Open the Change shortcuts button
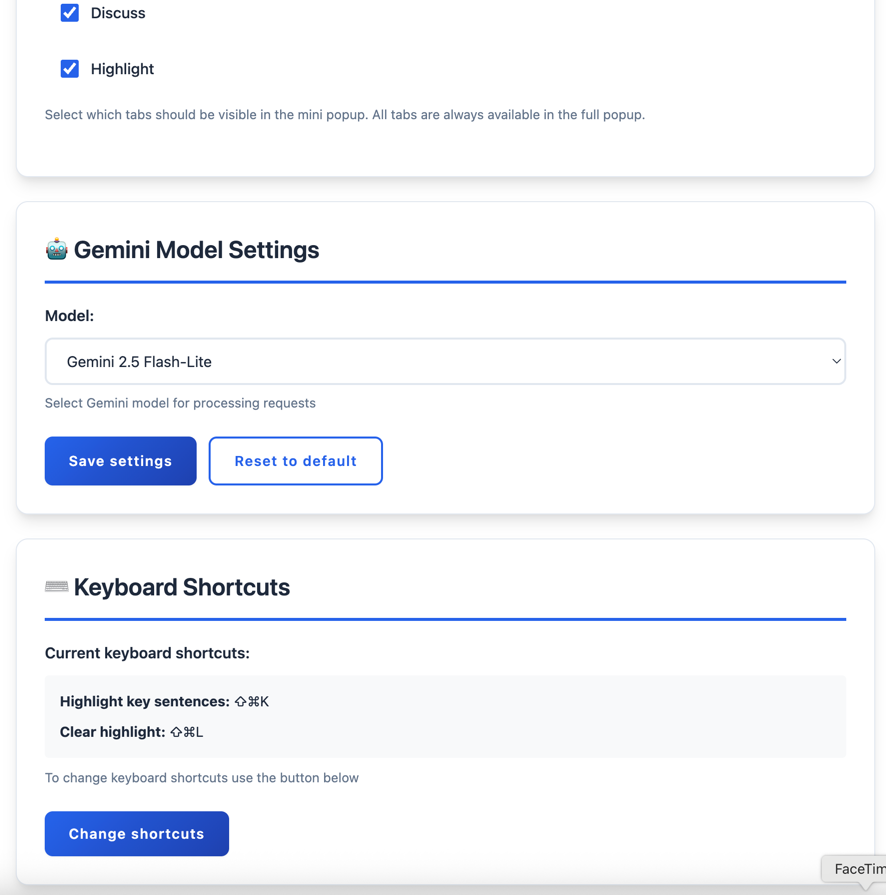This screenshot has width=886, height=895. pos(137,834)
